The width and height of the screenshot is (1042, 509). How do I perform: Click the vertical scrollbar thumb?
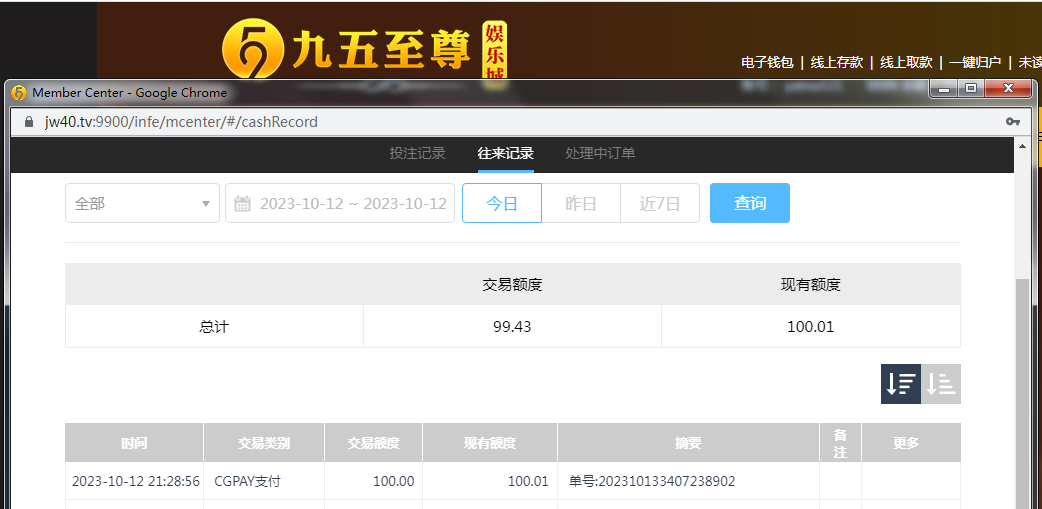(x=1023, y=393)
